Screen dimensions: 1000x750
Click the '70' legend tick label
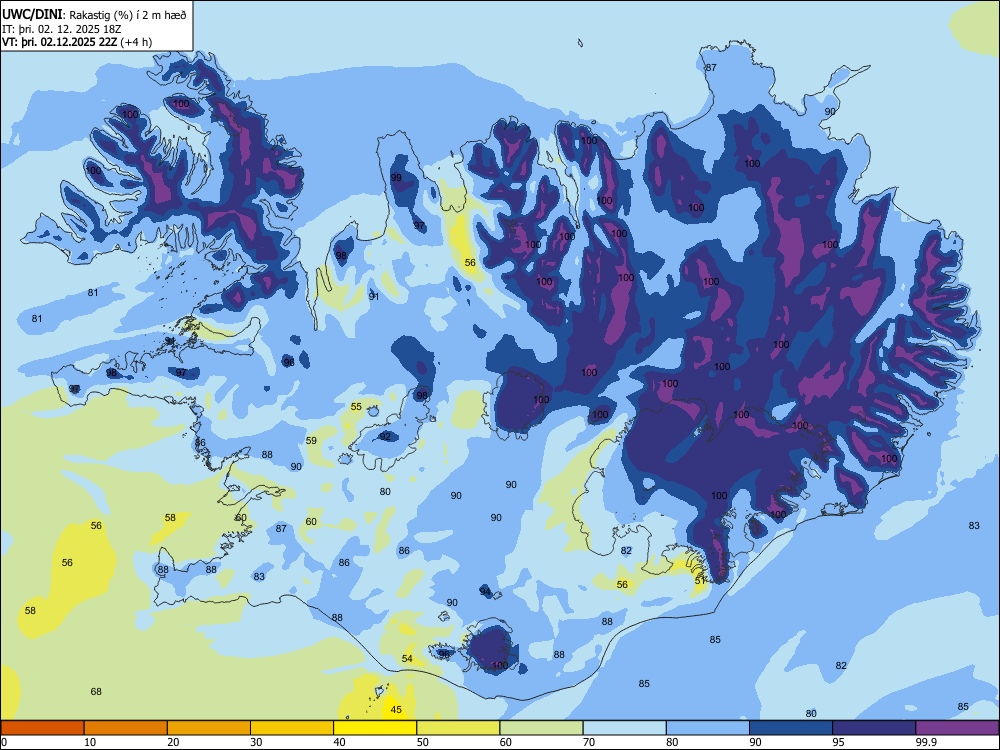(x=589, y=742)
